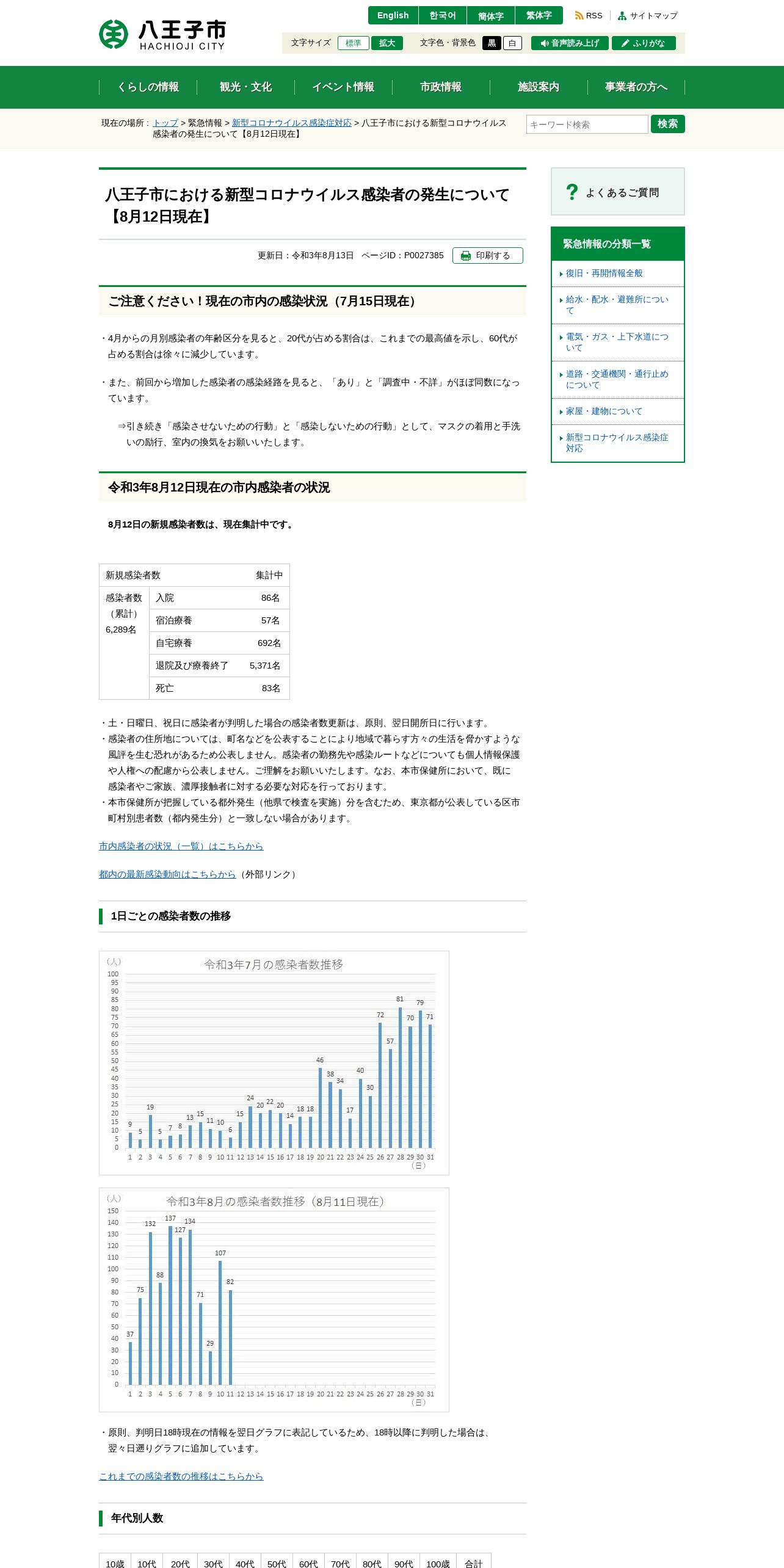
Task: Select the 宿泊療養 57名 table row
Action: pos(219,620)
